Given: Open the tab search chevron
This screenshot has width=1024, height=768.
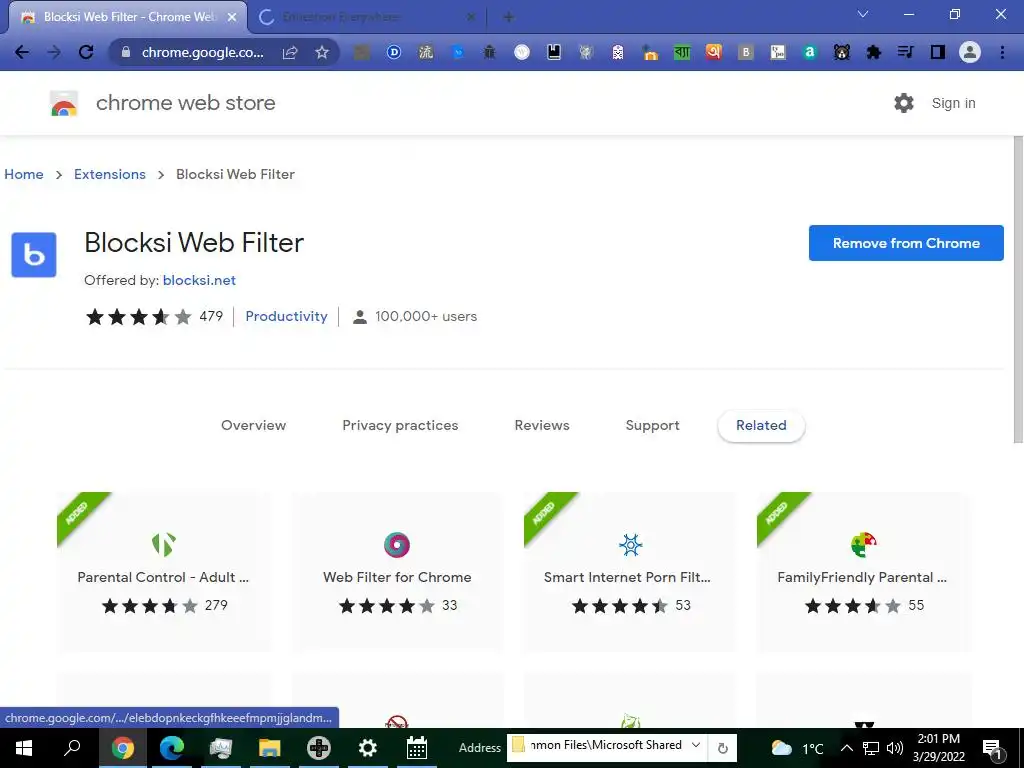Looking at the screenshot, I should pyautogui.click(x=863, y=14).
